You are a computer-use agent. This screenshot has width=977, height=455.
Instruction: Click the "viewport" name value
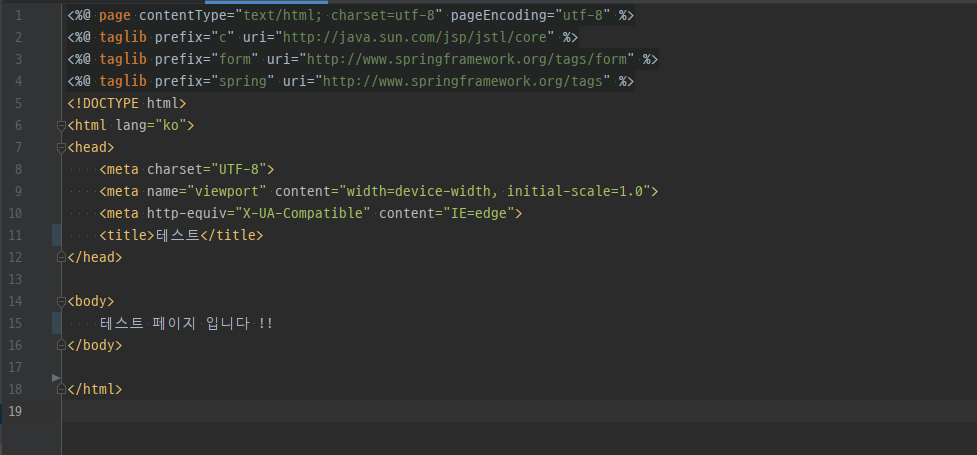(x=227, y=191)
